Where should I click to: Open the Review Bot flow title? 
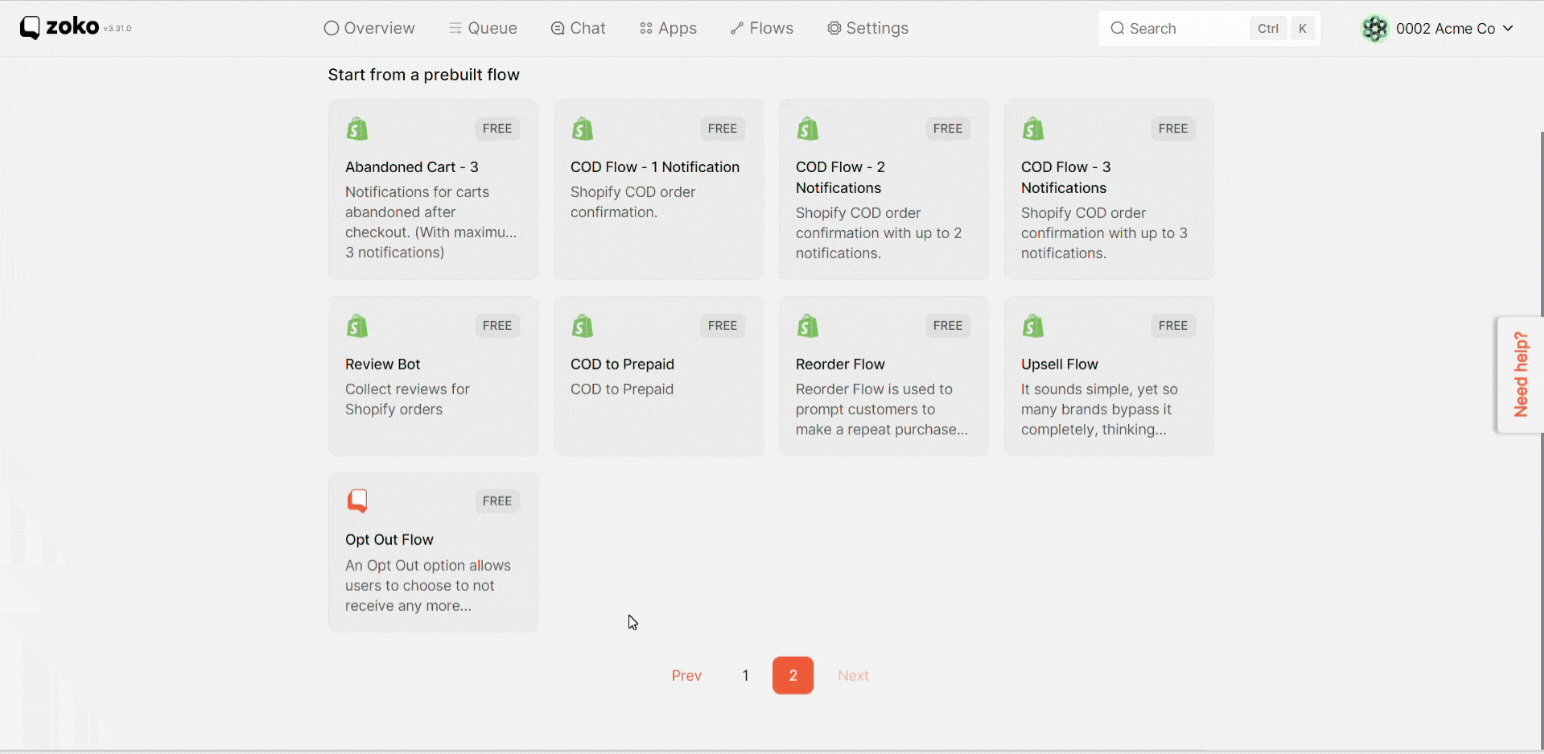[383, 364]
